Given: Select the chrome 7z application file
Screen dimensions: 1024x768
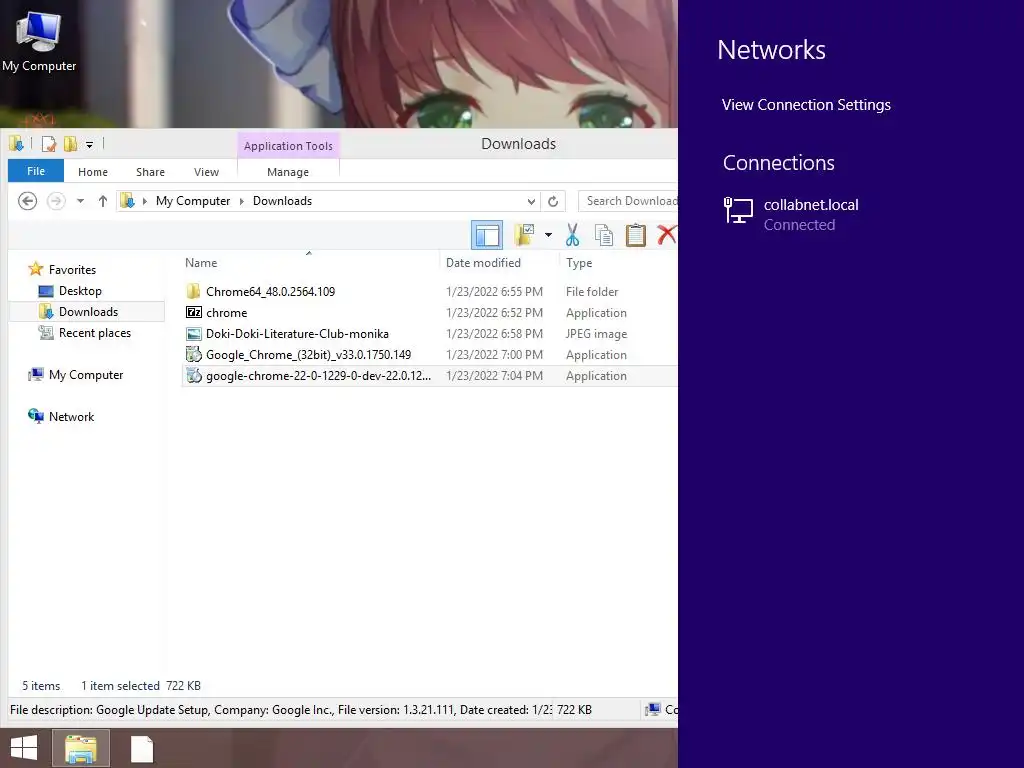Looking at the screenshot, I should [x=227, y=313].
